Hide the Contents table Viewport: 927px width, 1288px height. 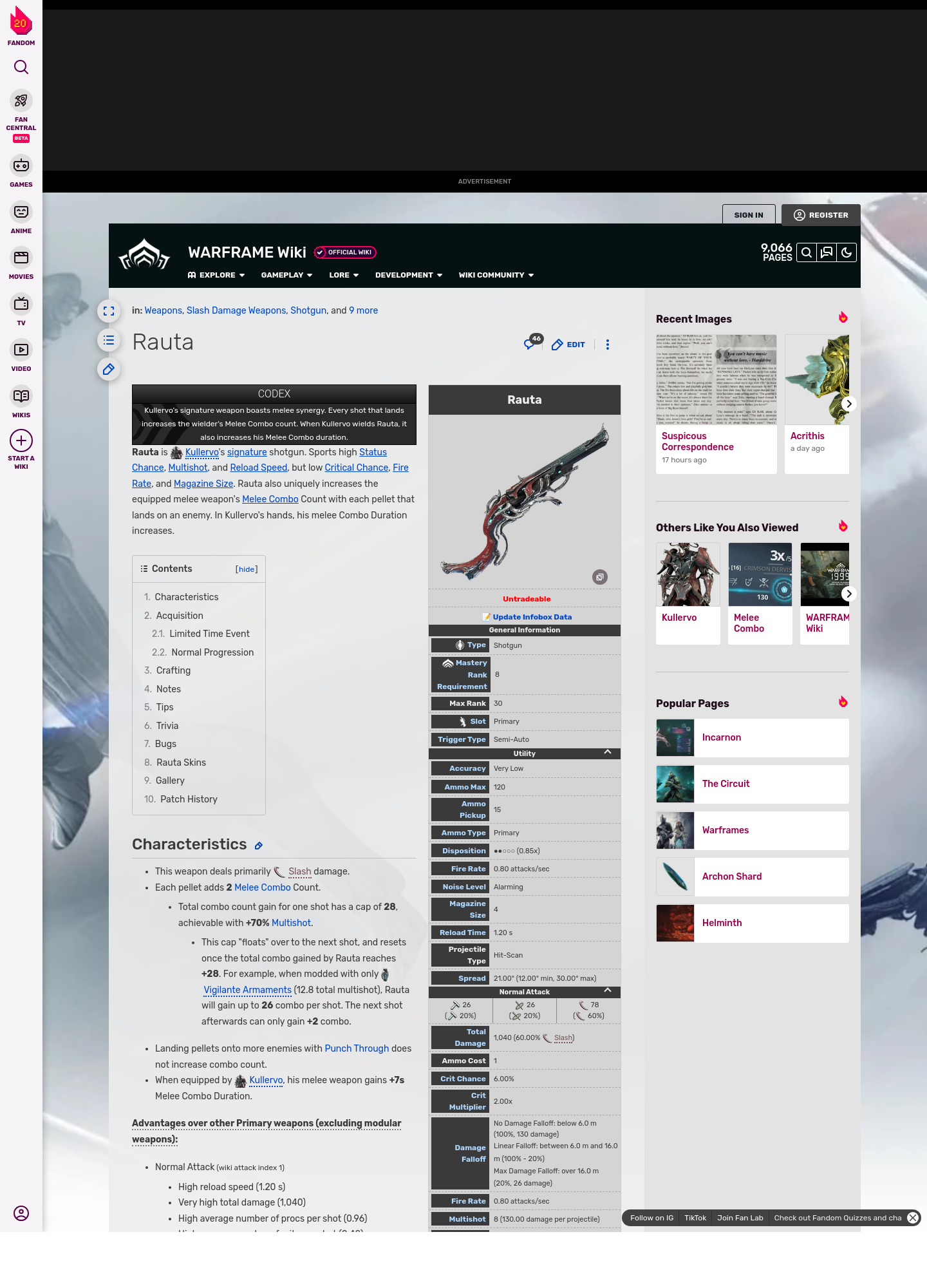[x=247, y=569]
